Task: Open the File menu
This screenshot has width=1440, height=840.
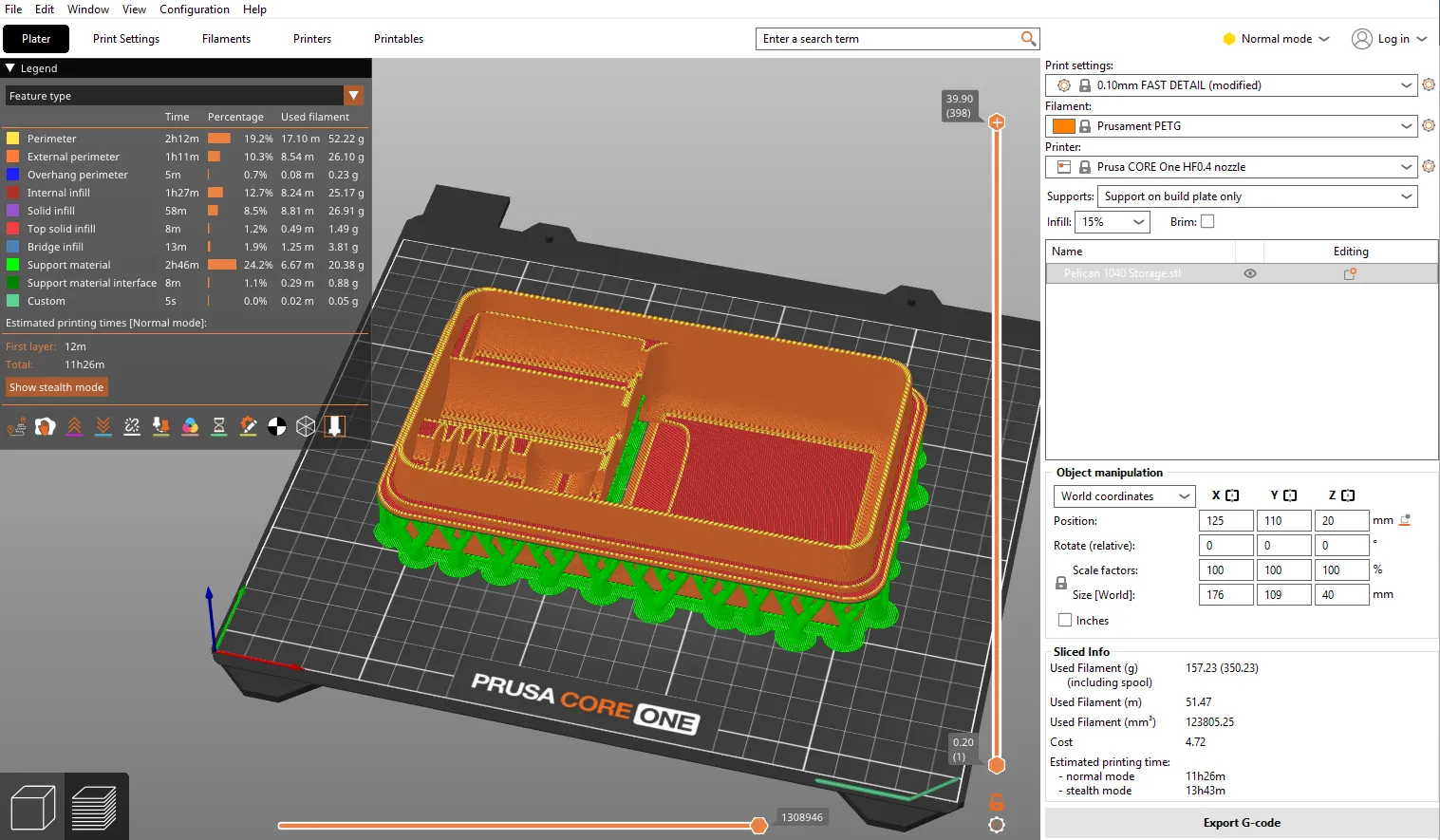Action: [x=13, y=9]
